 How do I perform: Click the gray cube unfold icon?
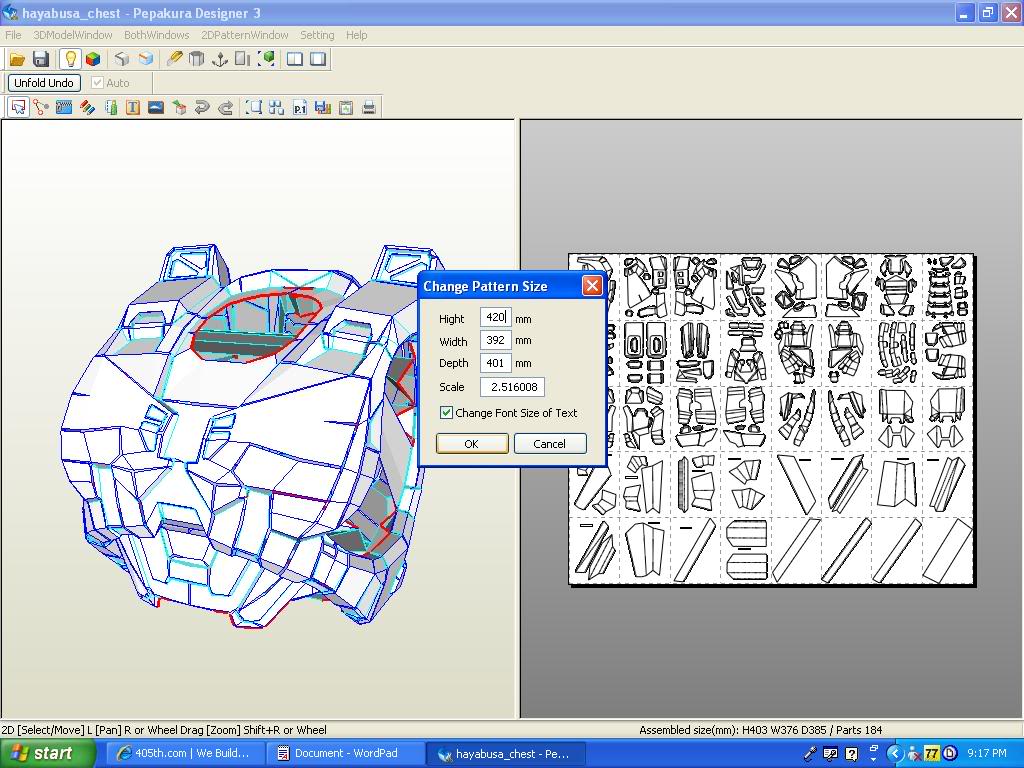point(121,59)
